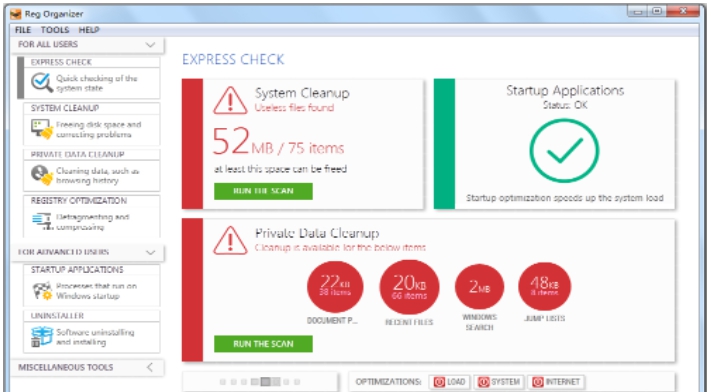Click 'Cleaning data, such as browsing history' text
The width and height of the screenshot is (711, 392).
click(x=97, y=176)
